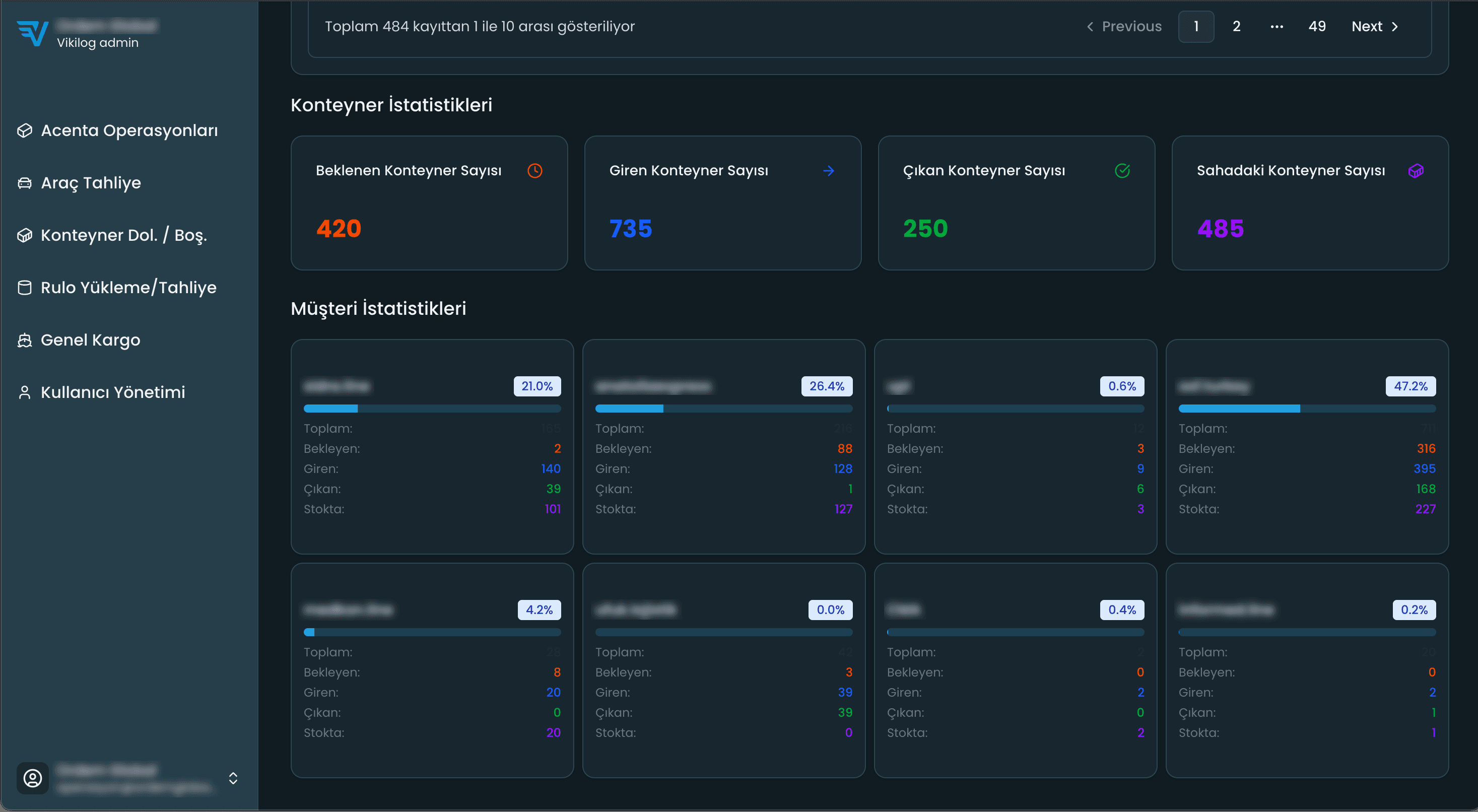Click arrow icon on Giren Konteyner card
The height and width of the screenshot is (812, 1478).
pos(829,170)
